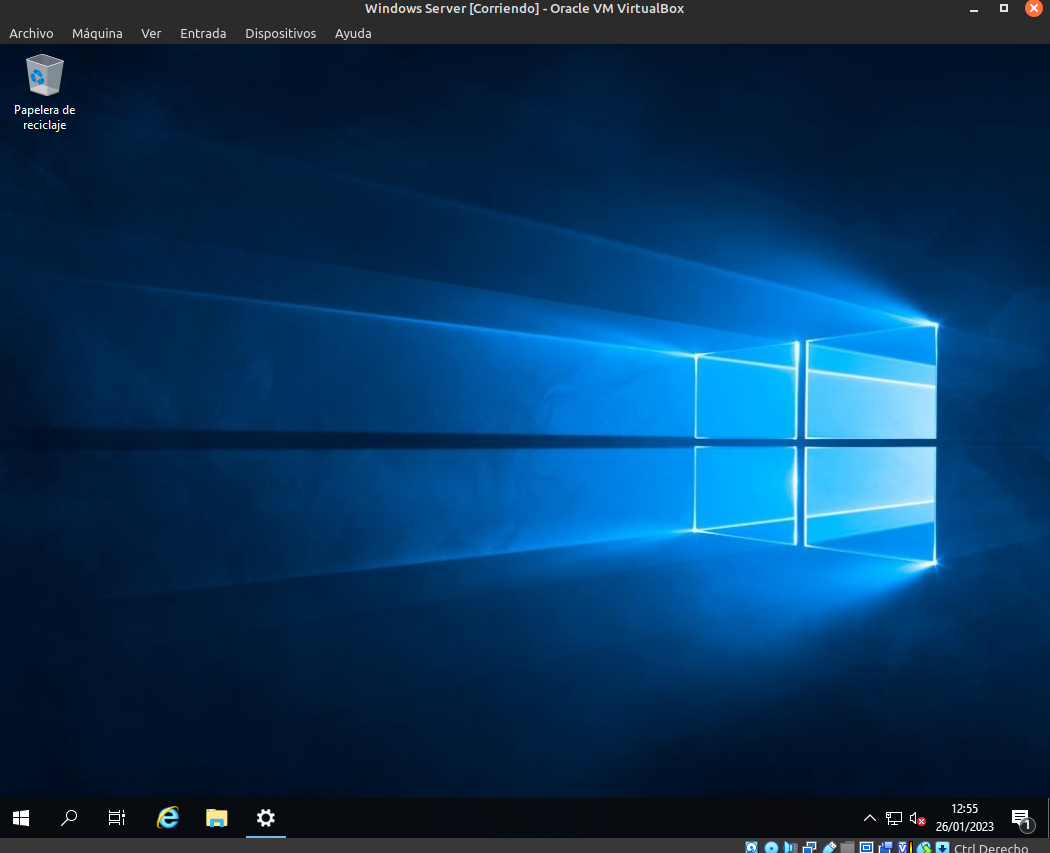Open the clock showing 12:55
This screenshot has width=1050, height=853.
(x=964, y=818)
